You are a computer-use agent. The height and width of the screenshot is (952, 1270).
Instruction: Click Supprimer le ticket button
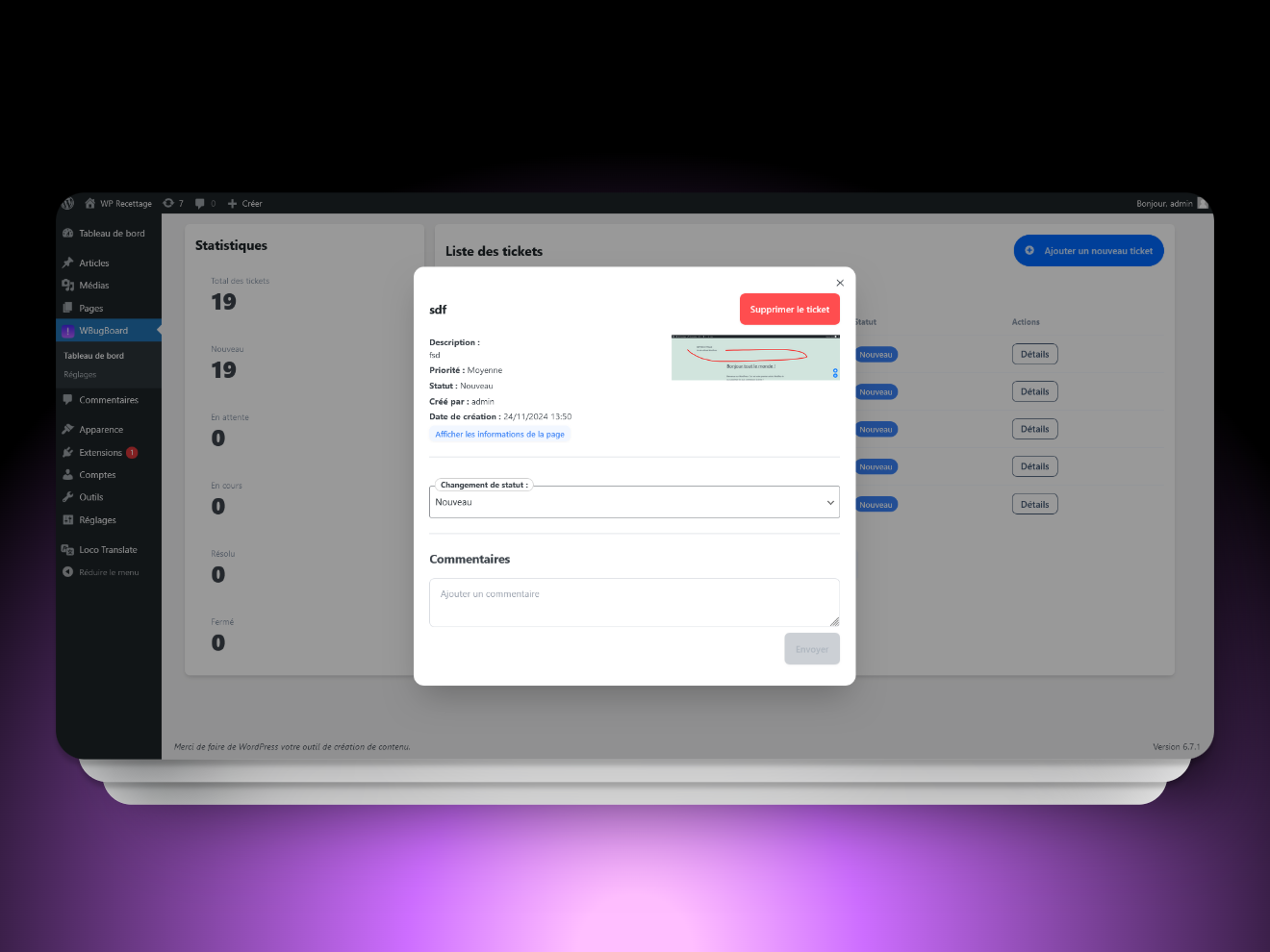point(790,310)
